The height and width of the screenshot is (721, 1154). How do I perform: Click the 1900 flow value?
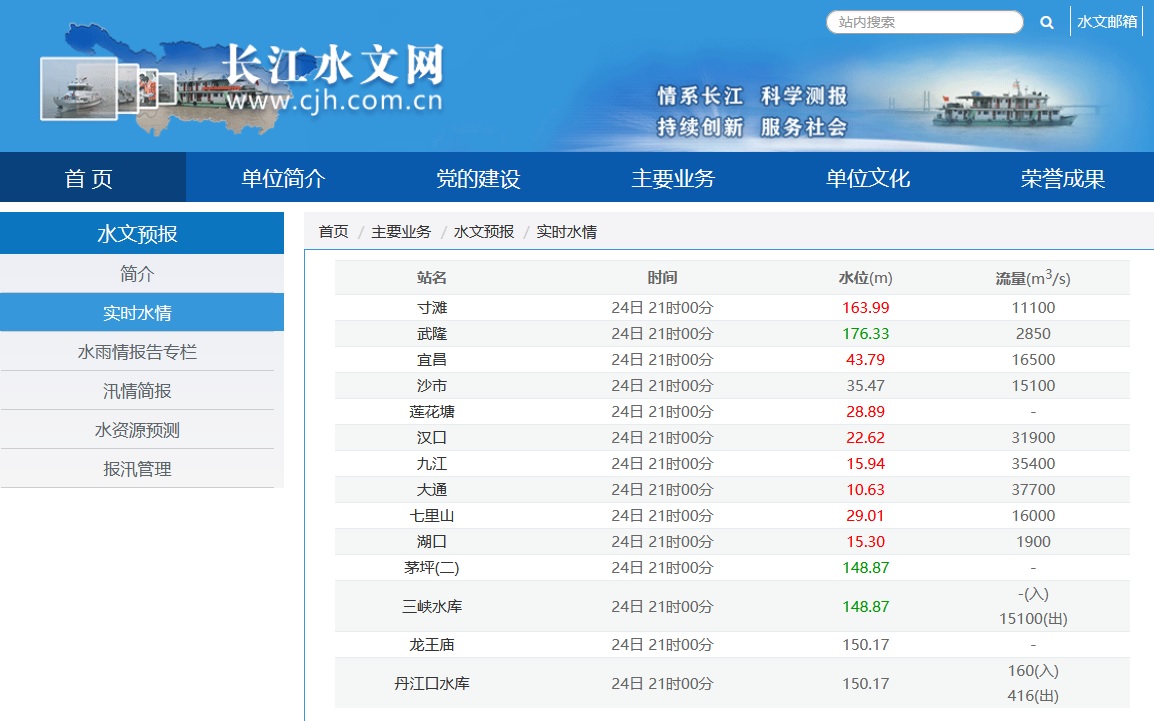pyautogui.click(x=1033, y=541)
